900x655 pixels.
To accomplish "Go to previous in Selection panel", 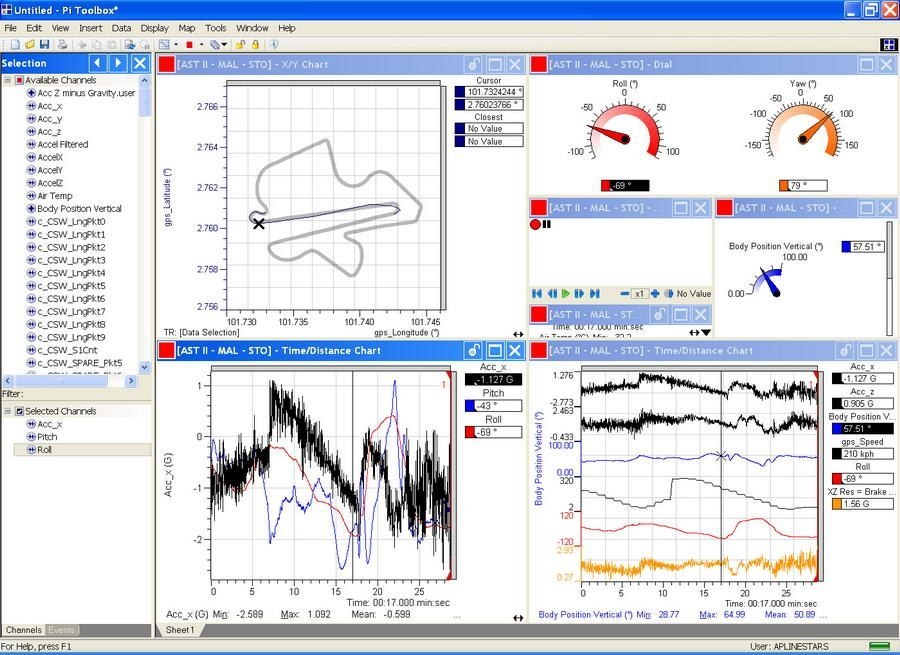I will tap(98, 63).
